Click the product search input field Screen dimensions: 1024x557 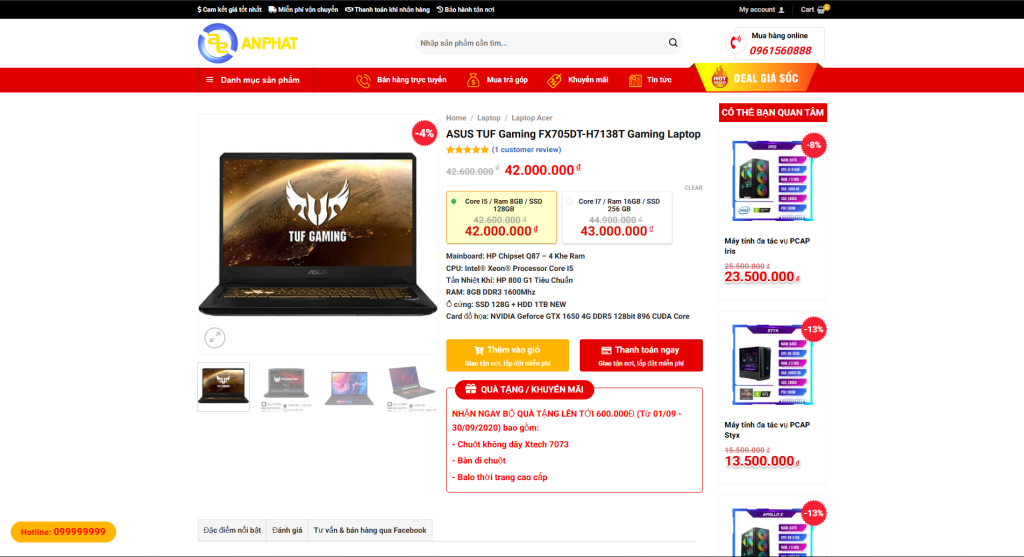coord(541,43)
